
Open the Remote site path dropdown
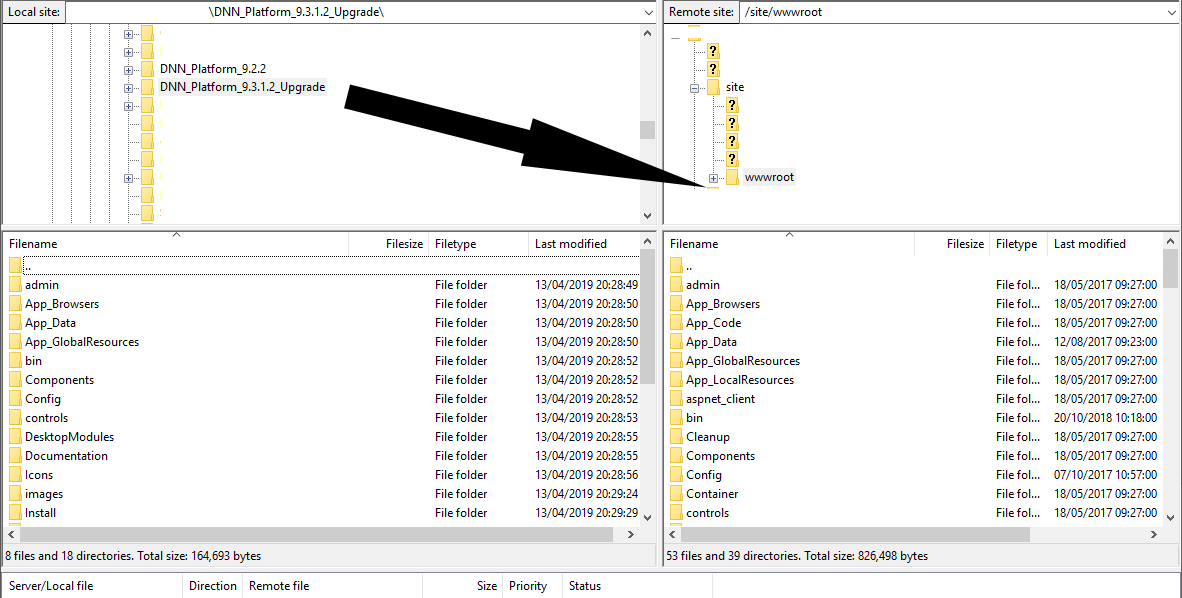[x=1171, y=12]
